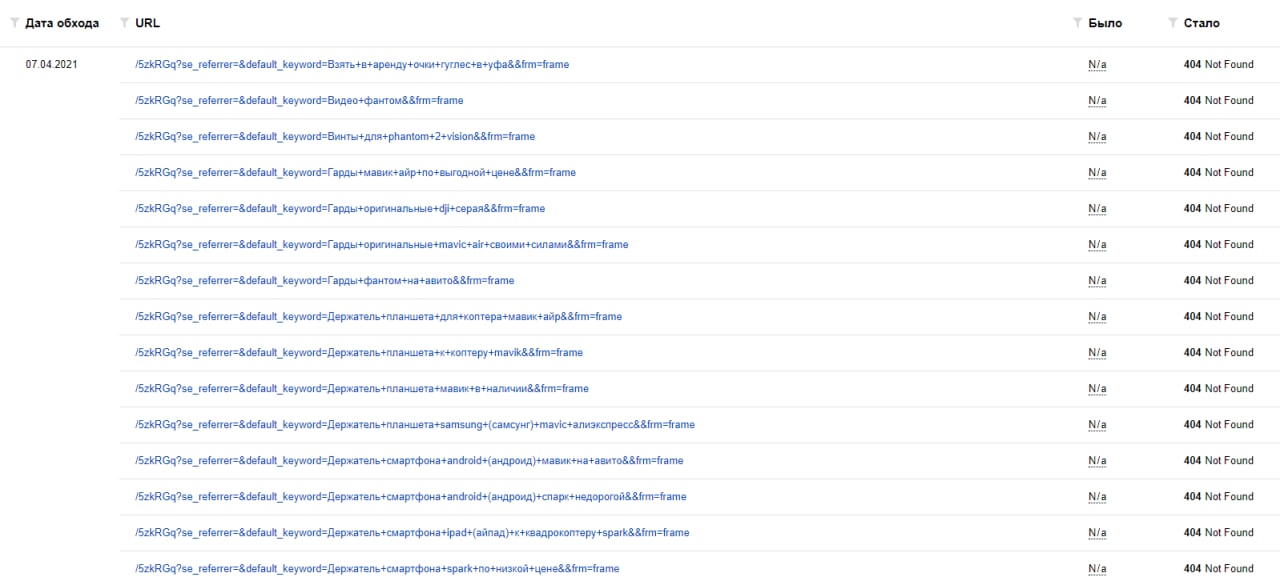Click N/a in the Взять+в+аренду+очки row
1280x585 pixels.
1097,64
